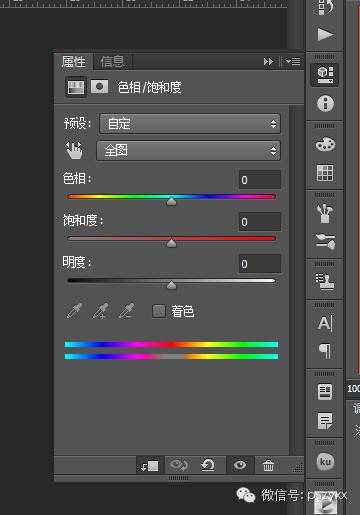Switch to the 信息 tab
This screenshot has width=360, height=515.
[112, 62]
